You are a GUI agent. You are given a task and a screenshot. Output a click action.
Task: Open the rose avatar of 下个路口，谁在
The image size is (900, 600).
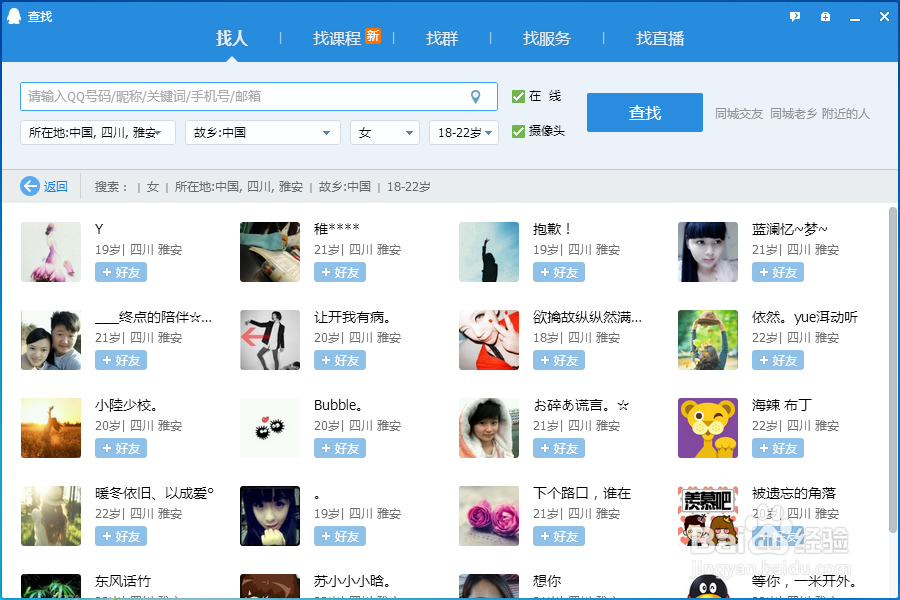point(489,516)
